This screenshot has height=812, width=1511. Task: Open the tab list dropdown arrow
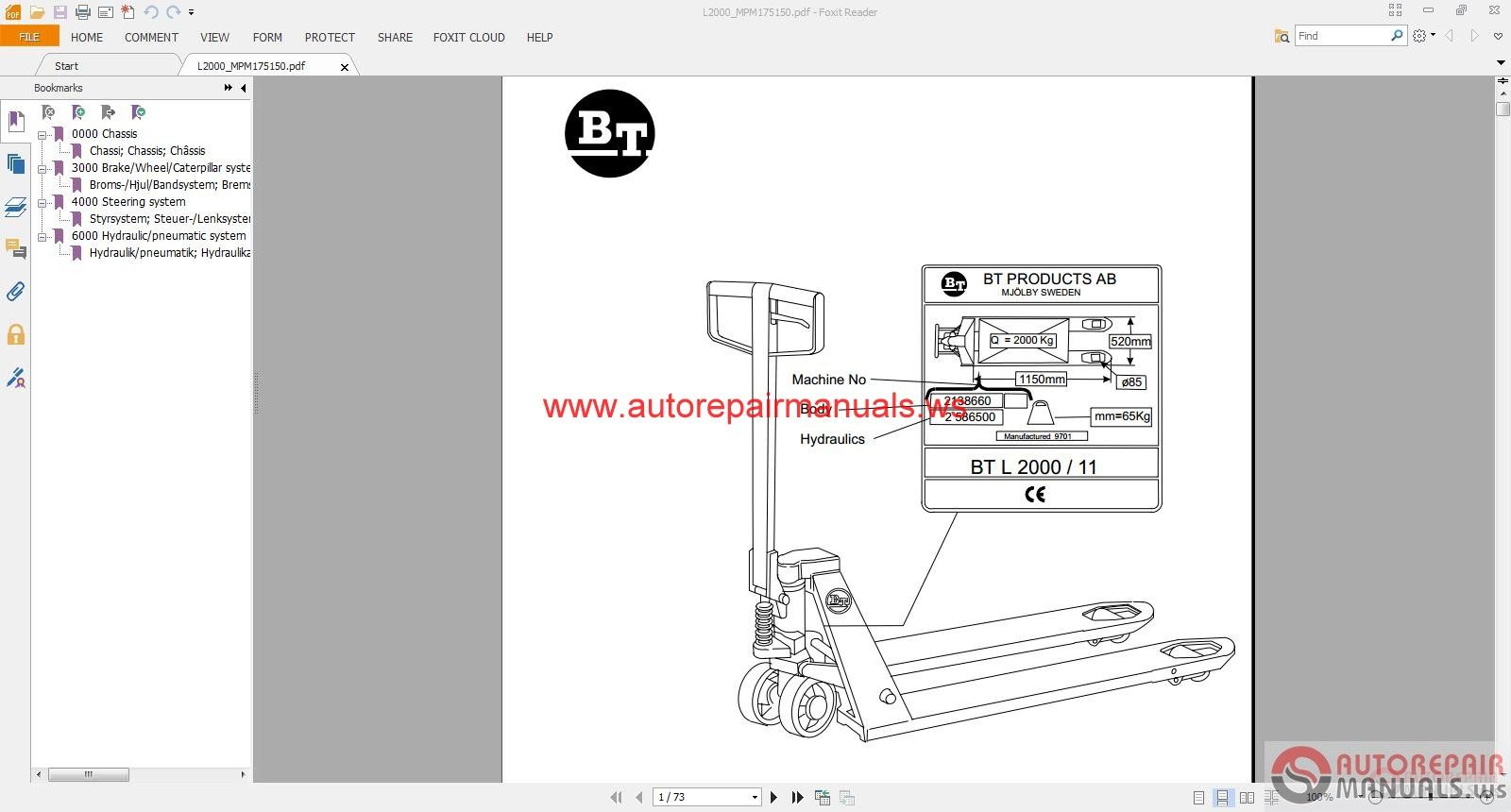pos(1501,62)
